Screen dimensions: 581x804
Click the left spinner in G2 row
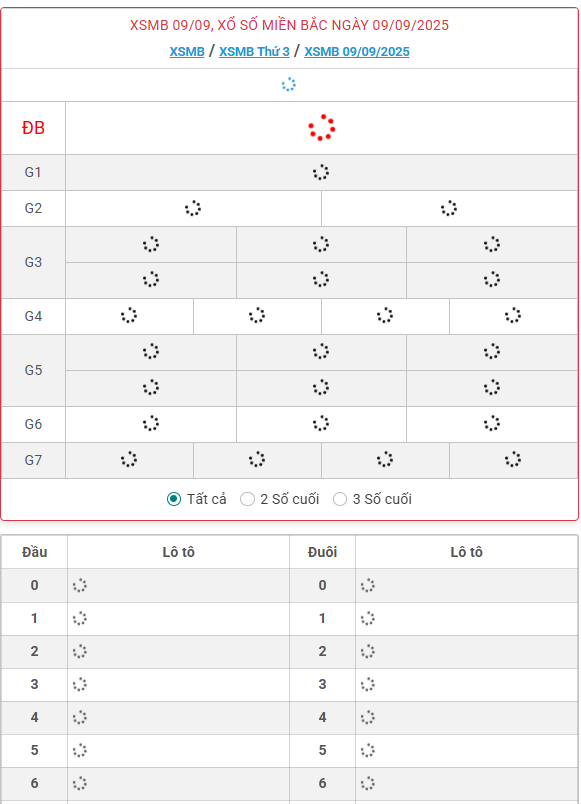tap(193, 208)
